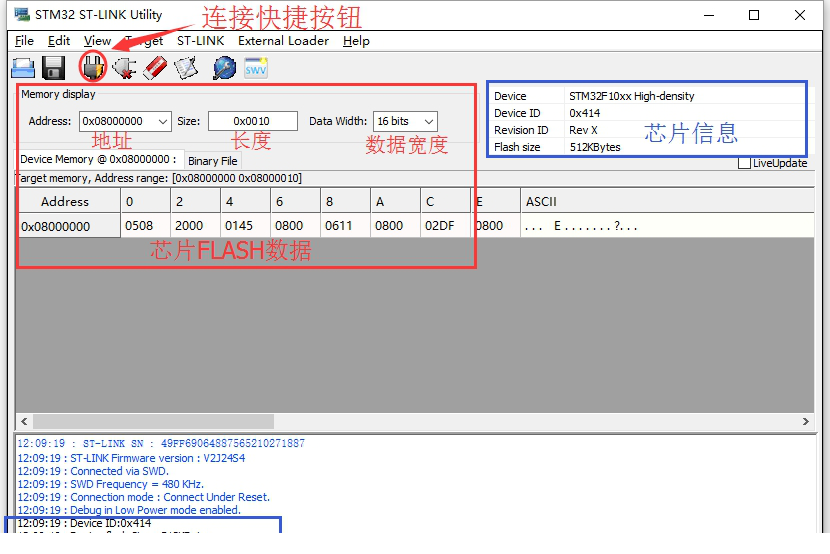Open the ST-LINK menu
Viewport: 830px width, 554px height.
(x=200, y=41)
